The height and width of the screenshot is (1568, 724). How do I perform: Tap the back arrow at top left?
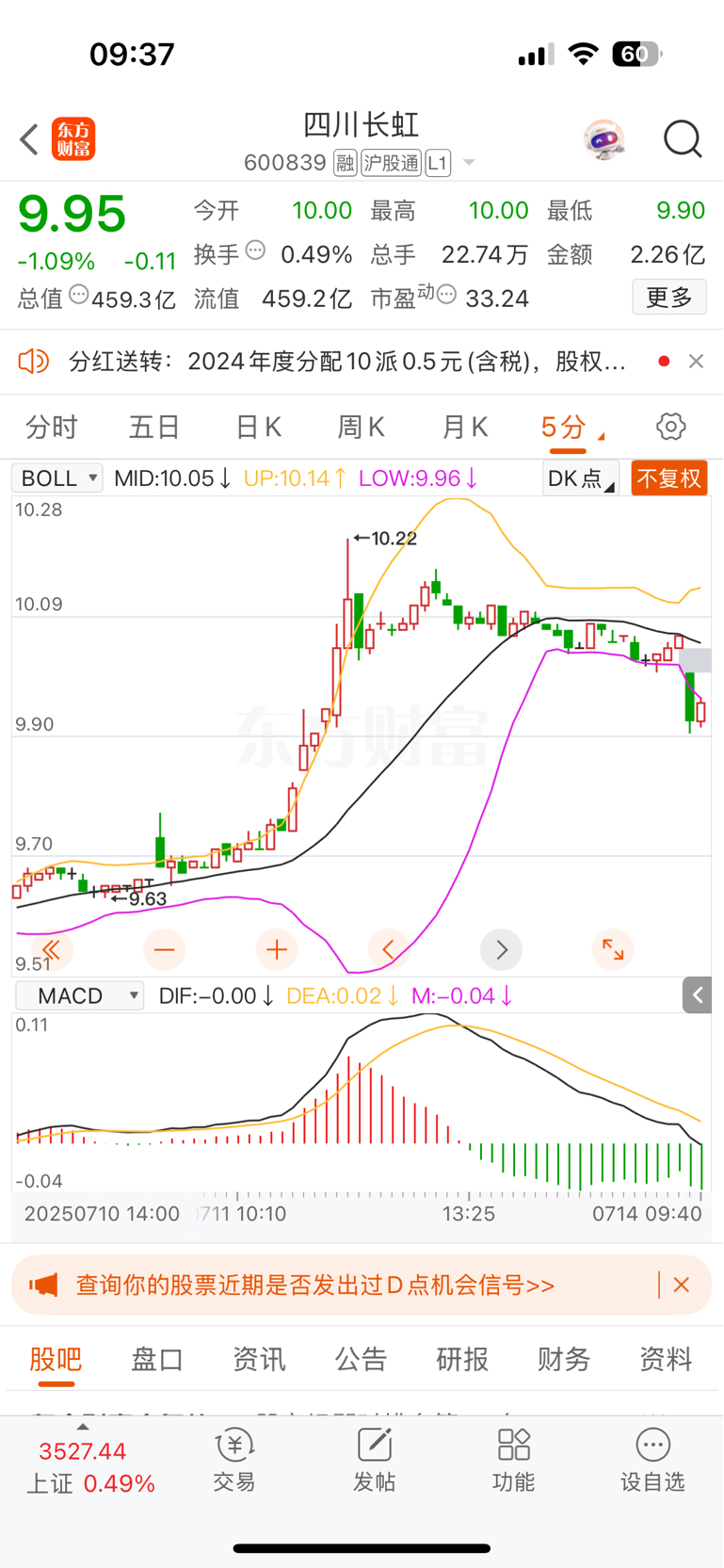pos(29,139)
